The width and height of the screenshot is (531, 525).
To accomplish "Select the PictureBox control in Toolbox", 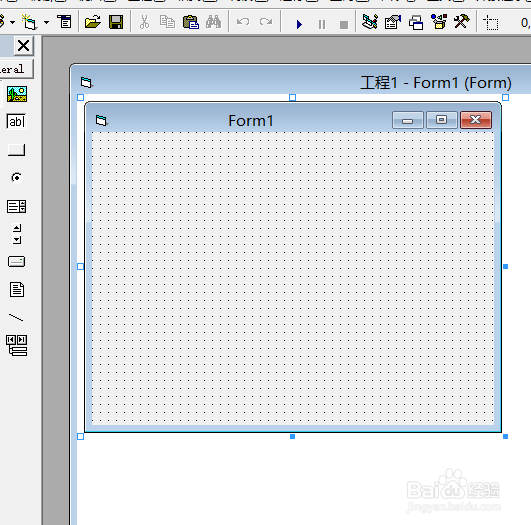I will coord(17,94).
